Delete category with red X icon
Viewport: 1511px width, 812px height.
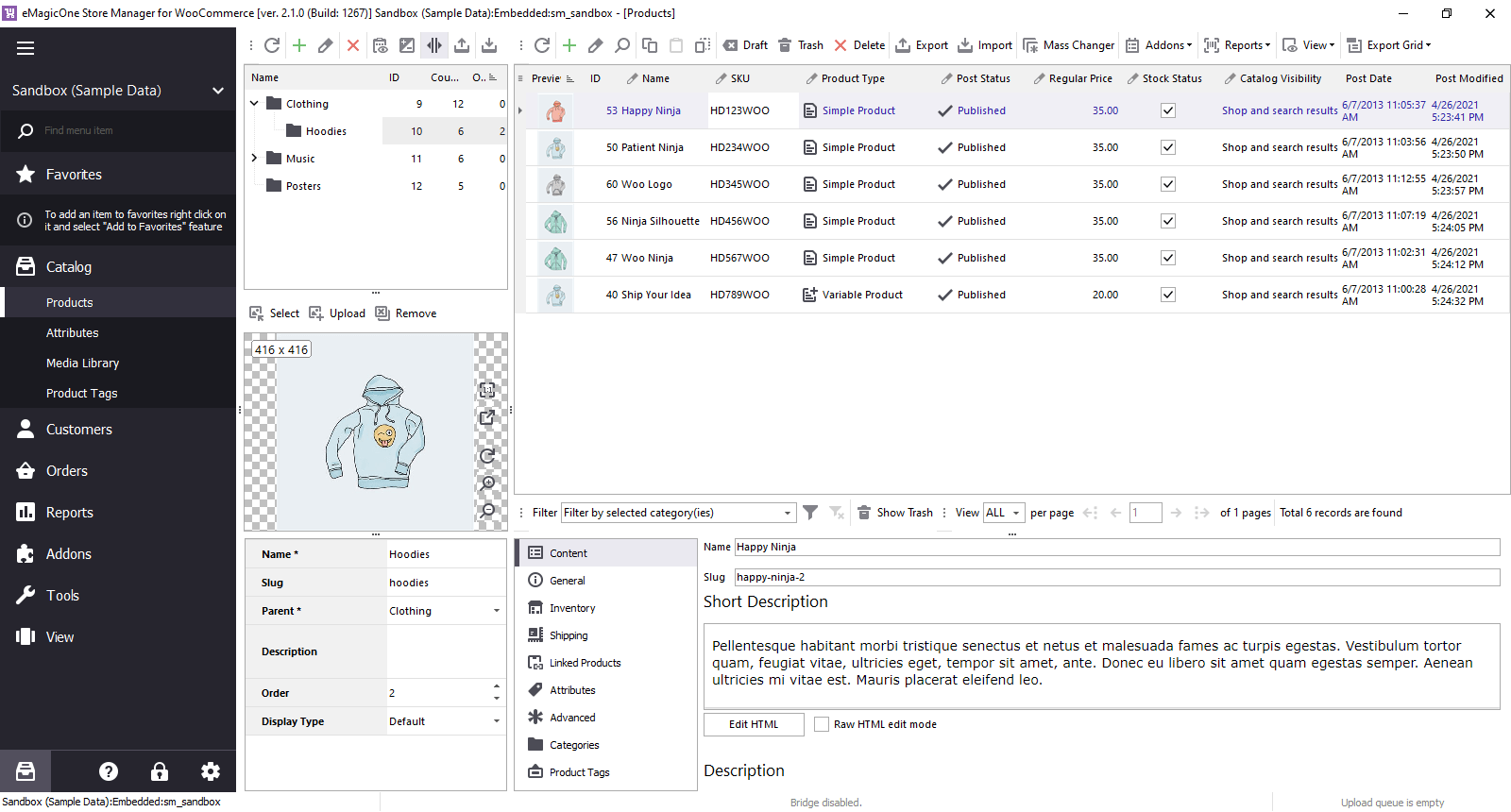353,45
